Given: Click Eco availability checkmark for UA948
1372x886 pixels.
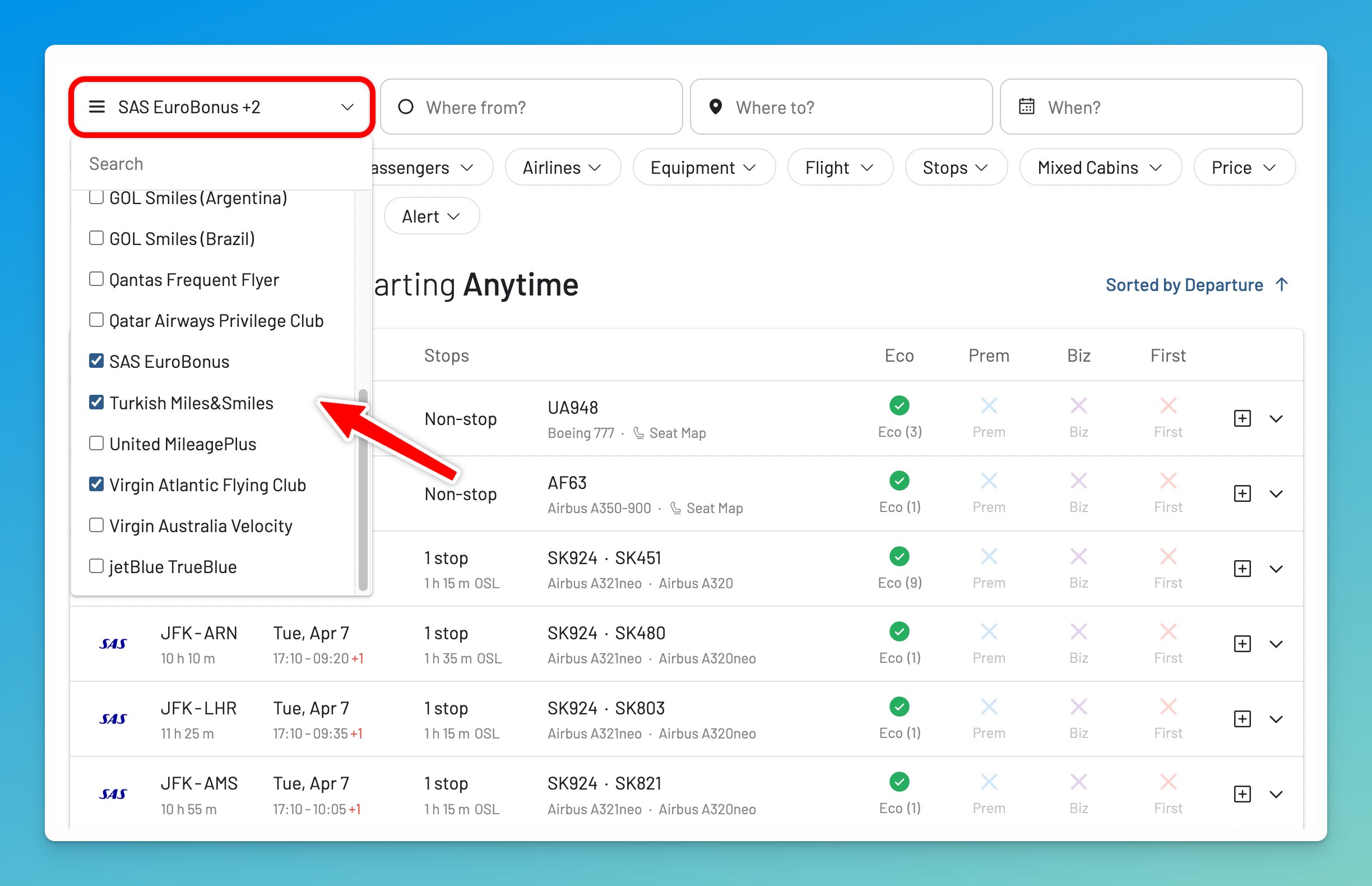Looking at the screenshot, I should pos(899,405).
